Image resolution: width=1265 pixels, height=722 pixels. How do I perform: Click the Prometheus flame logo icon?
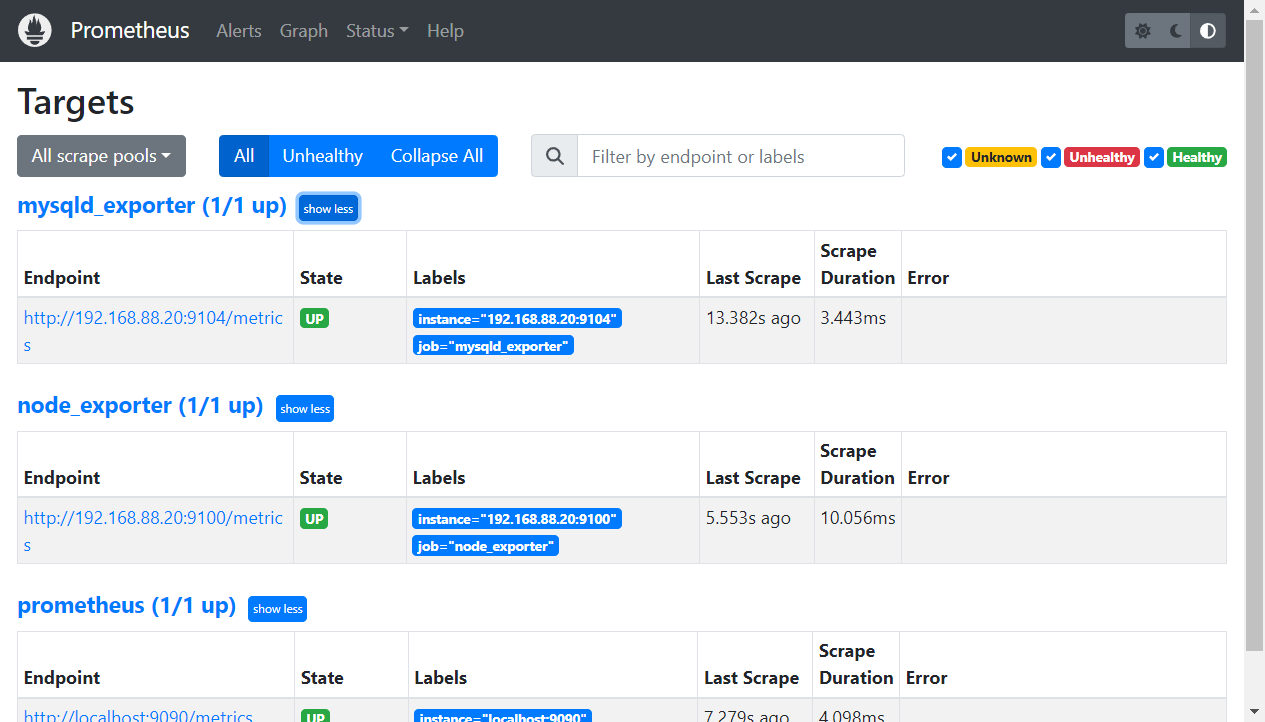tap(35, 31)
